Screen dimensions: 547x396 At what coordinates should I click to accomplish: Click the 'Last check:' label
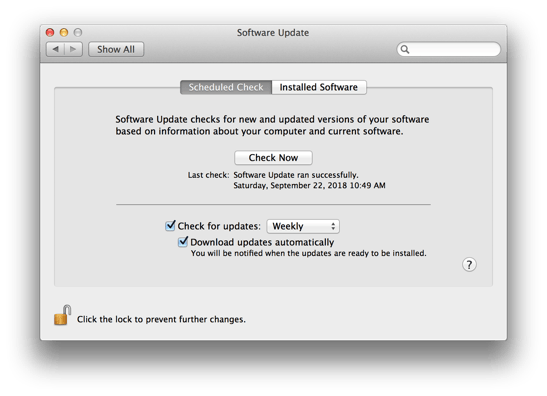click(x=208, y=175)
